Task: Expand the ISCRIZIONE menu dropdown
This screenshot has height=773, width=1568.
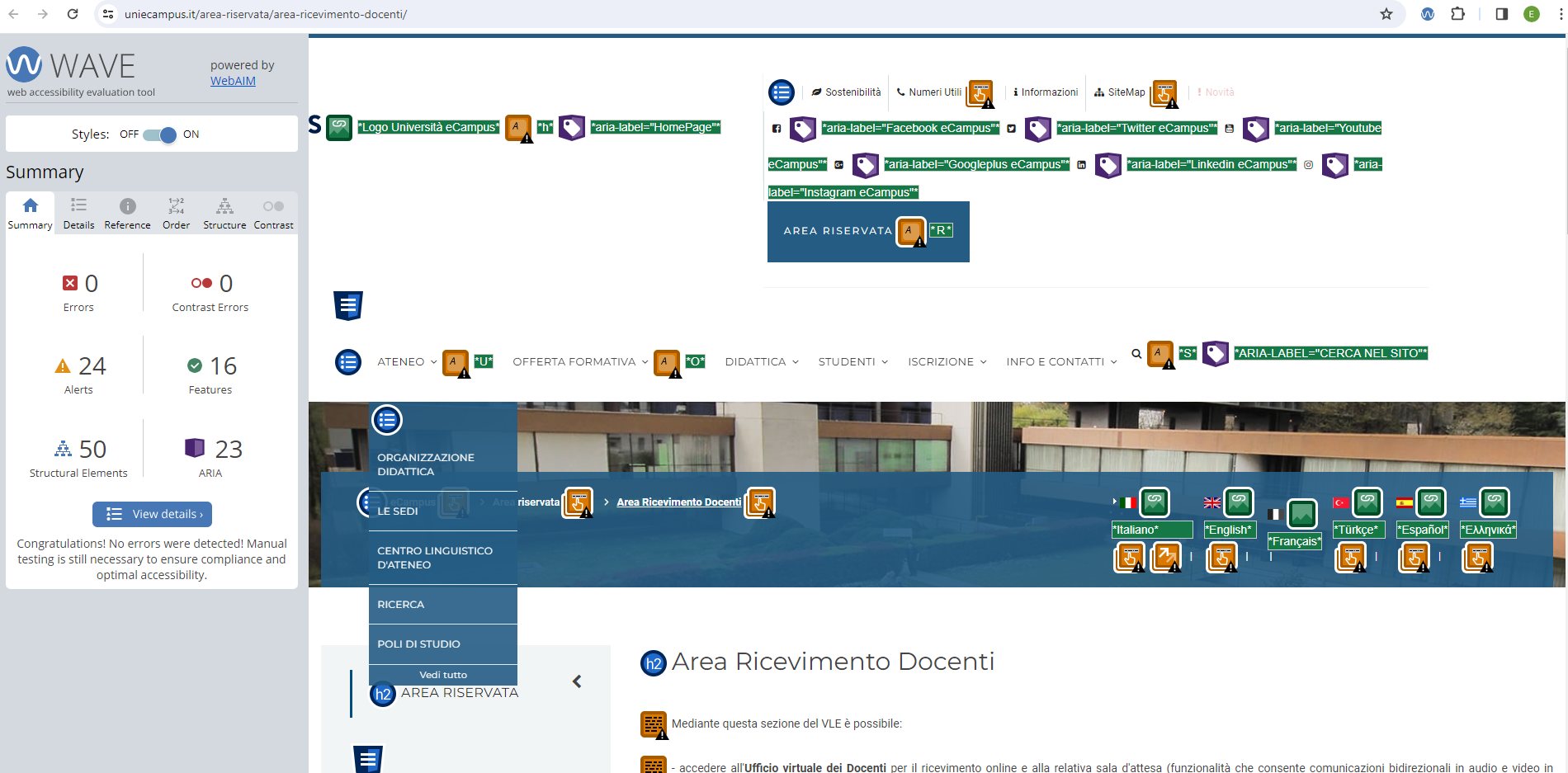Action: coord(947,362)
